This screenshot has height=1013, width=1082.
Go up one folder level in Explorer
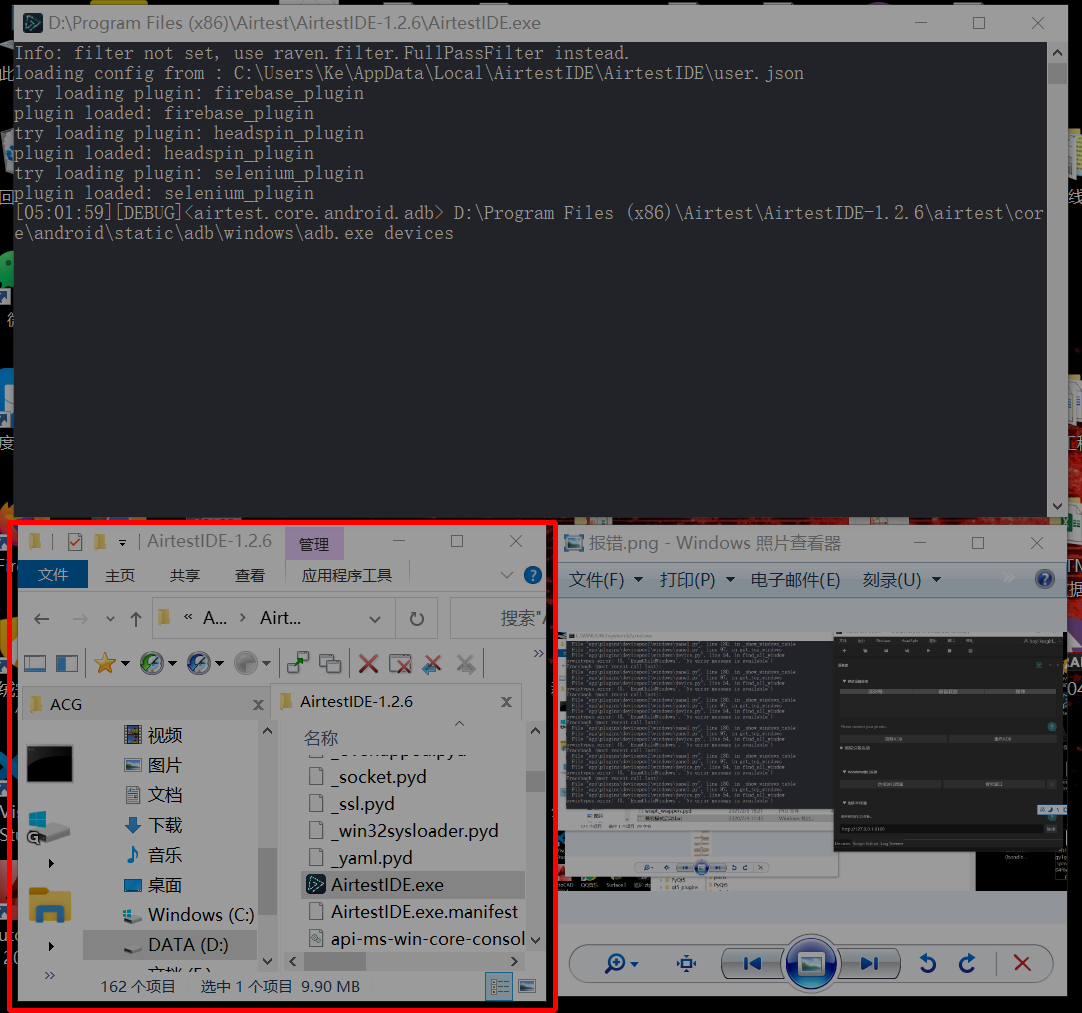pyautogui.click(x=136, y=619)
